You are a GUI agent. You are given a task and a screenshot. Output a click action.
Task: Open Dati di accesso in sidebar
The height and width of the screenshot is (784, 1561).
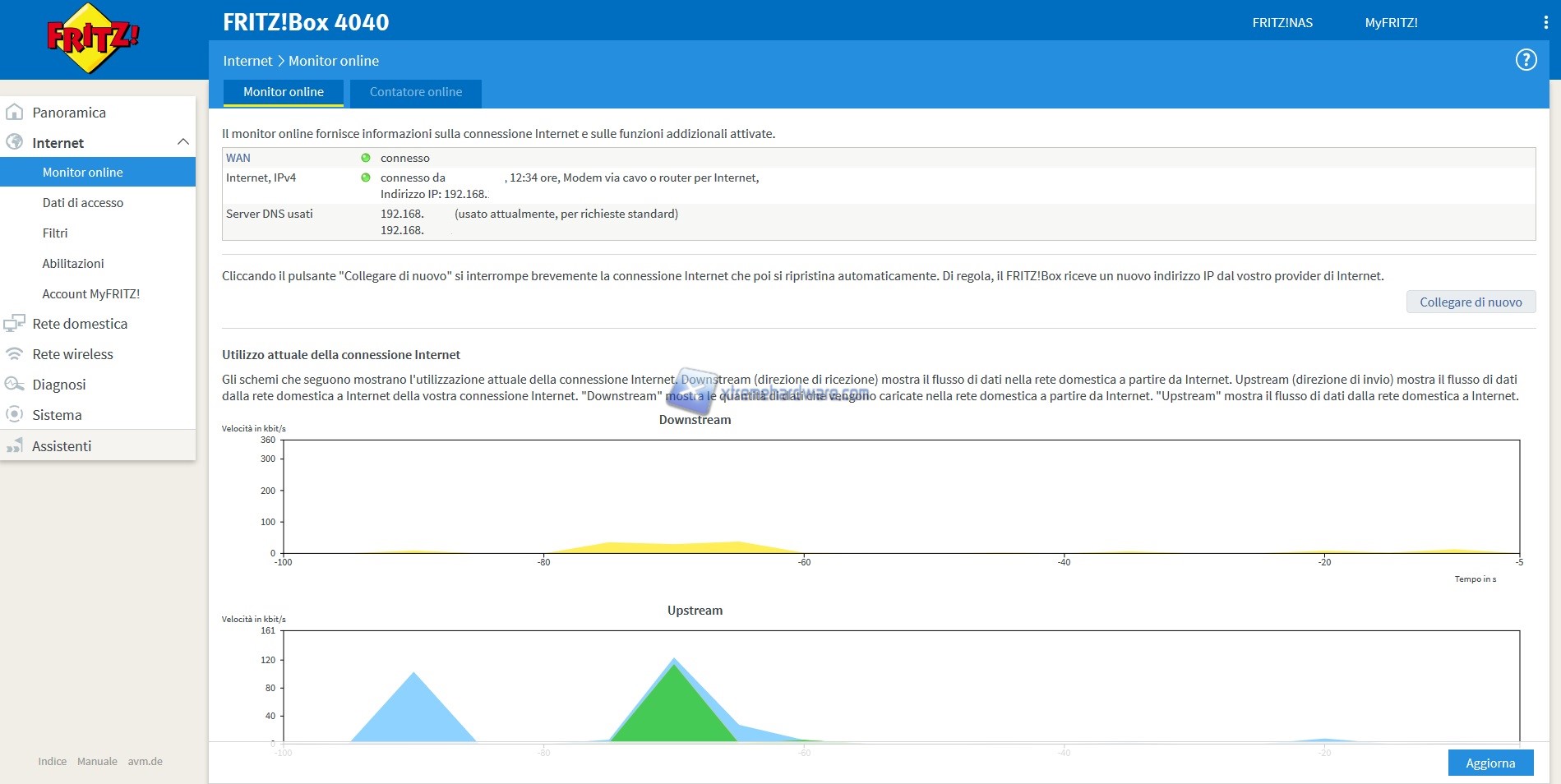point(83,203)
